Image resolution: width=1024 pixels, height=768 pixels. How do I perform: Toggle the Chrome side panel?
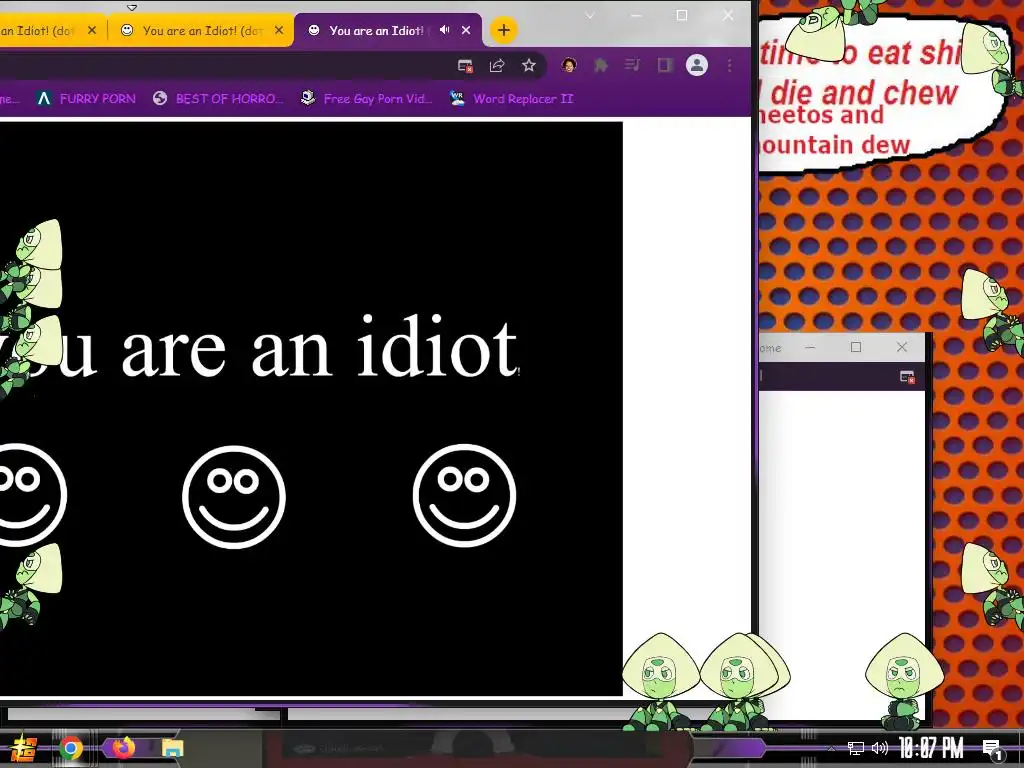[665, 65]
